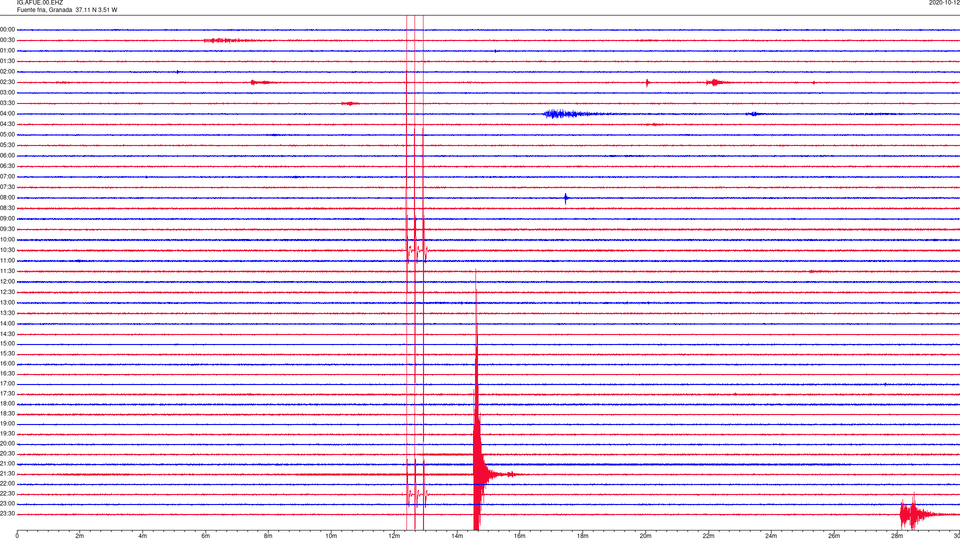Select the 09:00 trace time label
The image size is (960, 540).
pyautogui.click(x=7, y=219)
